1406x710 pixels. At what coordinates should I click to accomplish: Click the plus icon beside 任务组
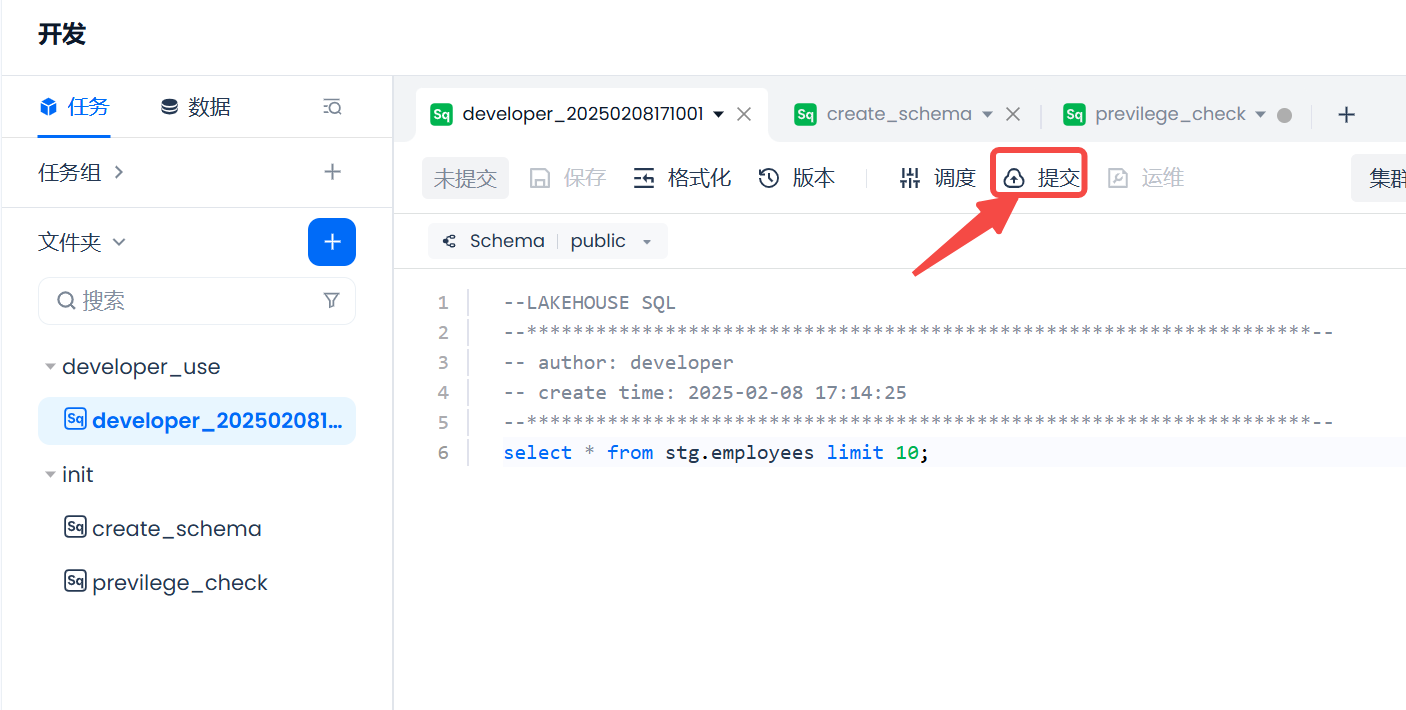(333, 172)
